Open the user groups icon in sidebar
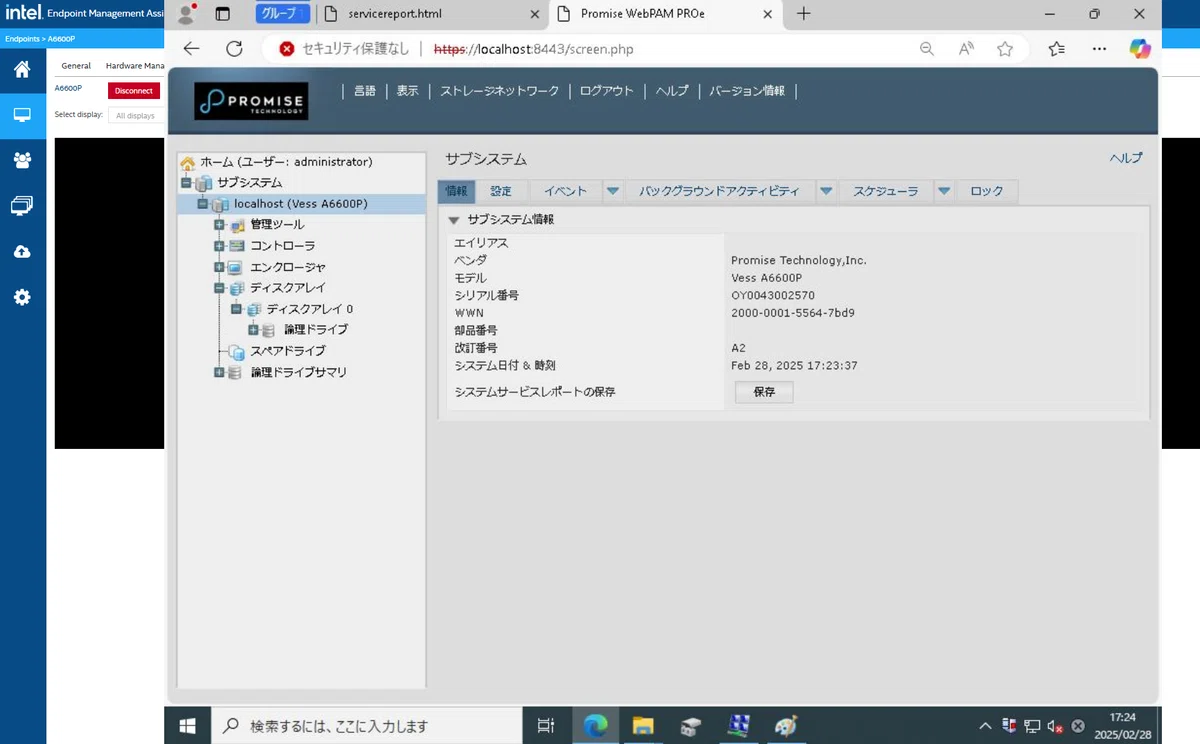Image resolution: width=1200 pixels, height=744 pixels. click(22, 160)
